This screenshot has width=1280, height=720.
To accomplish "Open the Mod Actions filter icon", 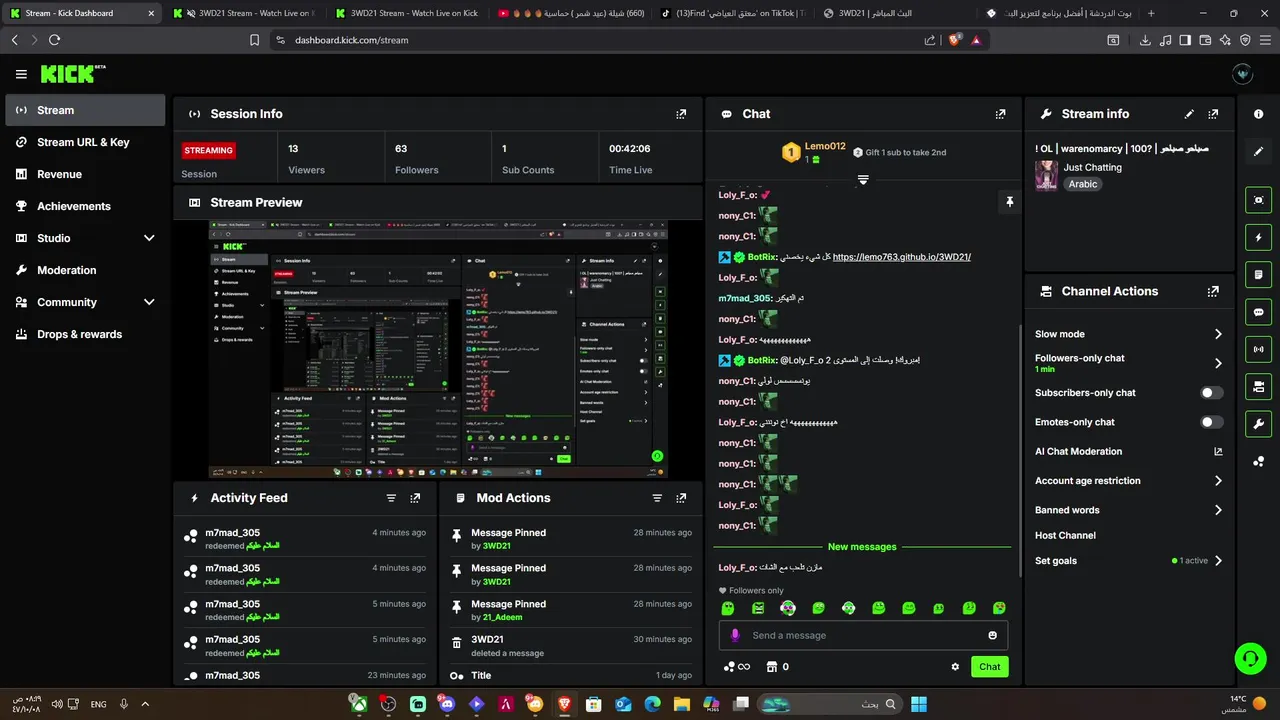I will pyautogui.click(x=657, y=498).
